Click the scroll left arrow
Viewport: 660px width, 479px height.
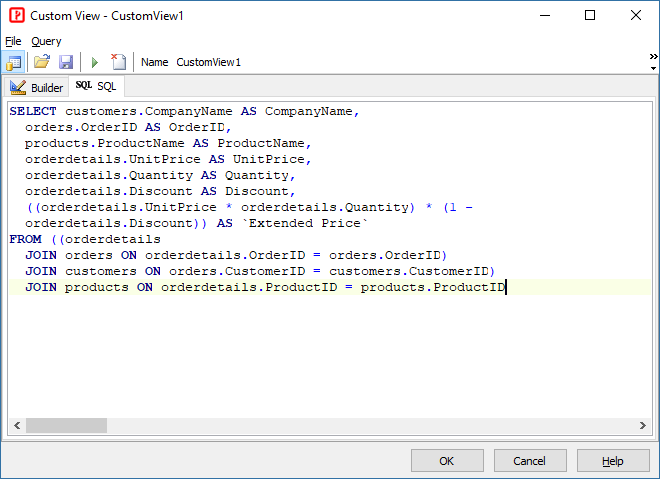coord(15,426)
